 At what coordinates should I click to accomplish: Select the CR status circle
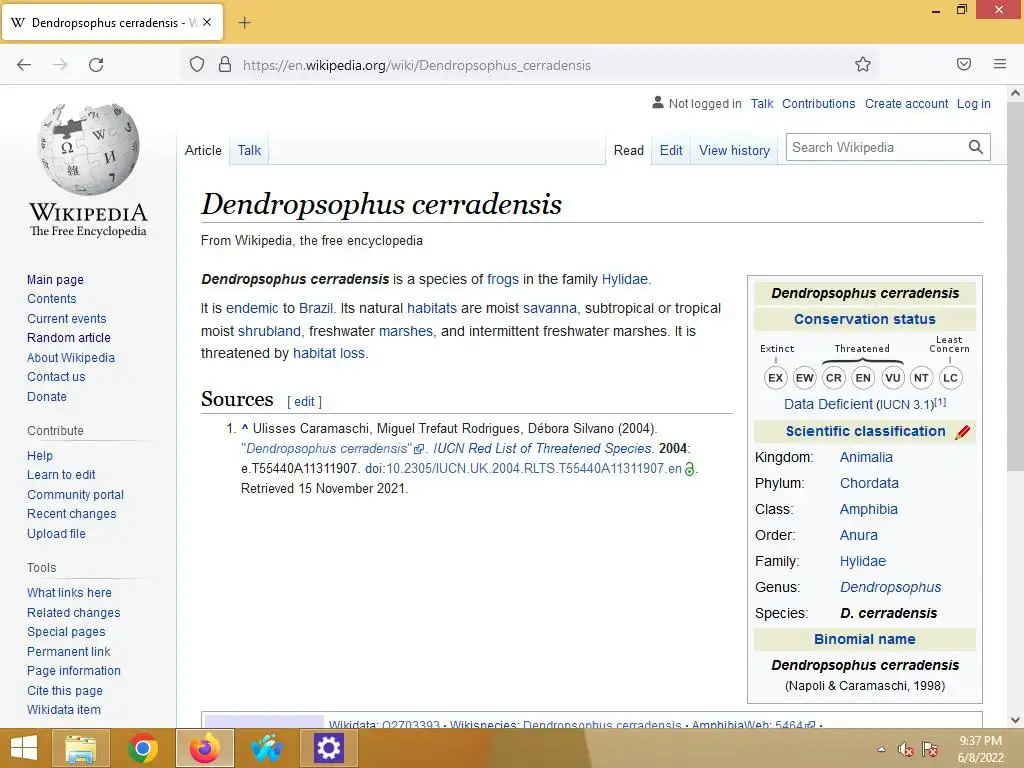coord(834,377)
